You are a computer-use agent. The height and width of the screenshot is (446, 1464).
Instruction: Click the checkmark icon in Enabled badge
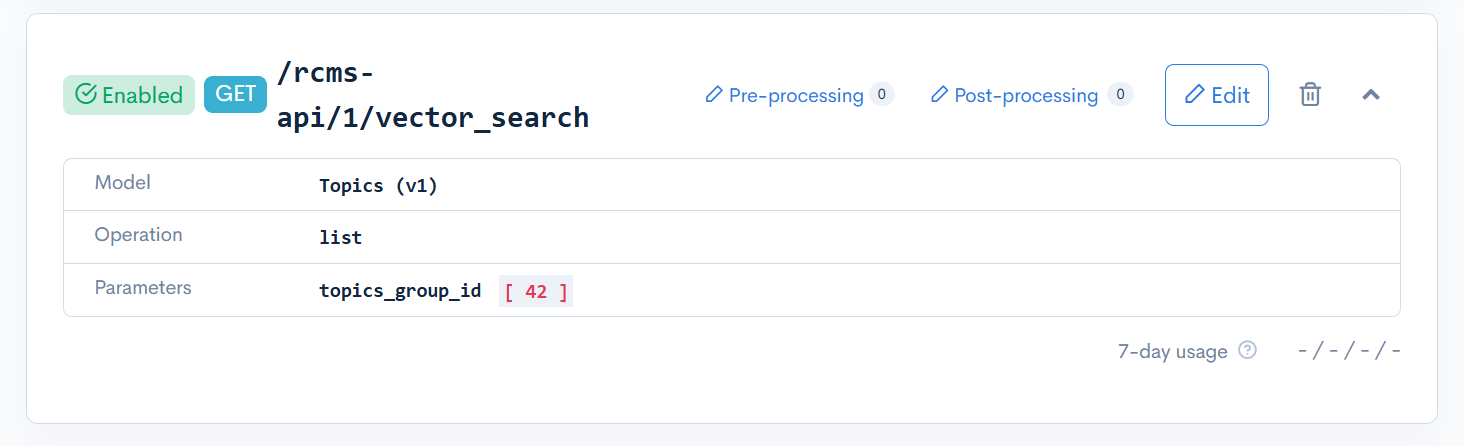pyautogui.click(x=86, y=95)
